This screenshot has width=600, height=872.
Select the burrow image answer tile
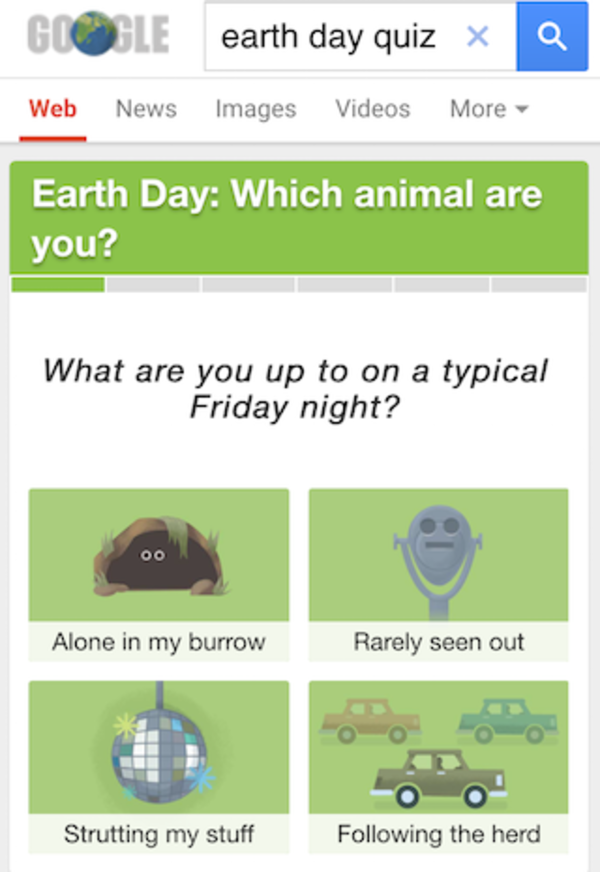tap(158, 553)
